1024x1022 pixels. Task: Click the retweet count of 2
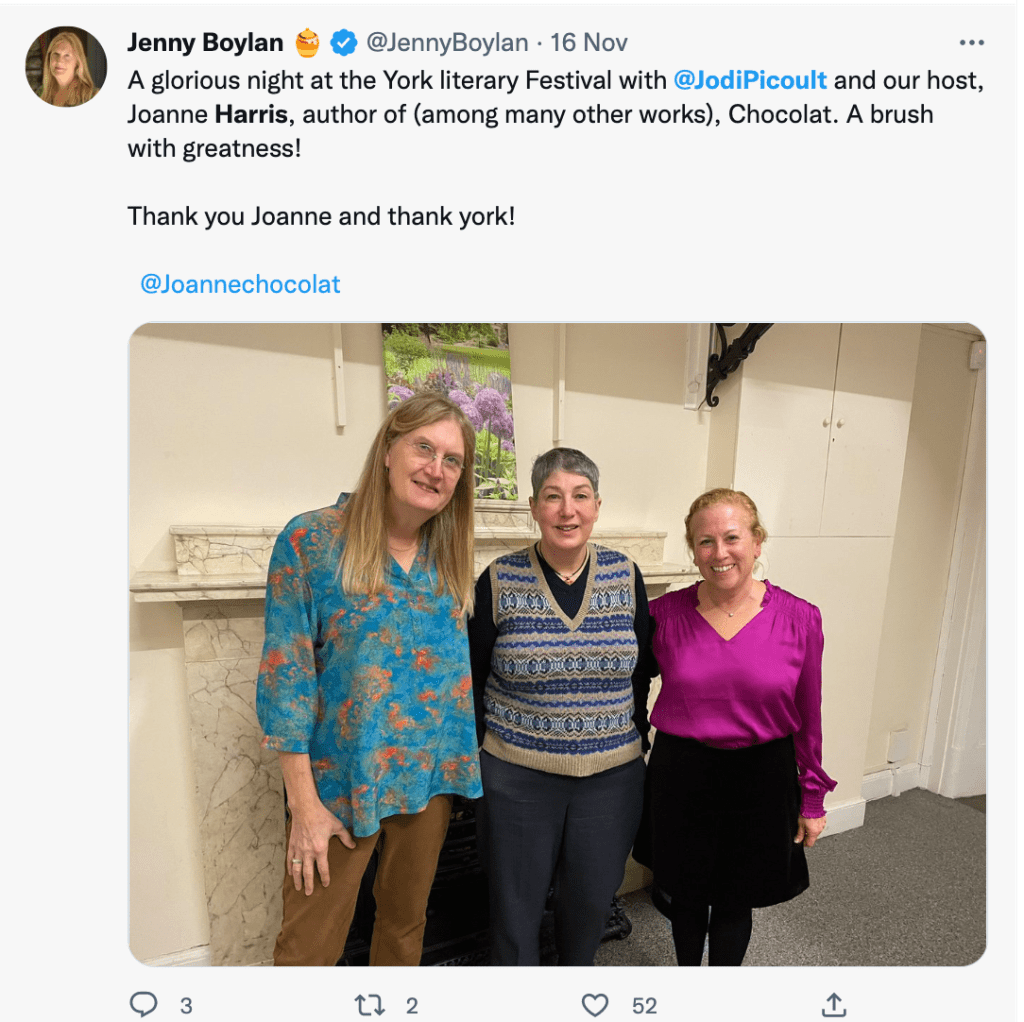[x=411, y=1004]
